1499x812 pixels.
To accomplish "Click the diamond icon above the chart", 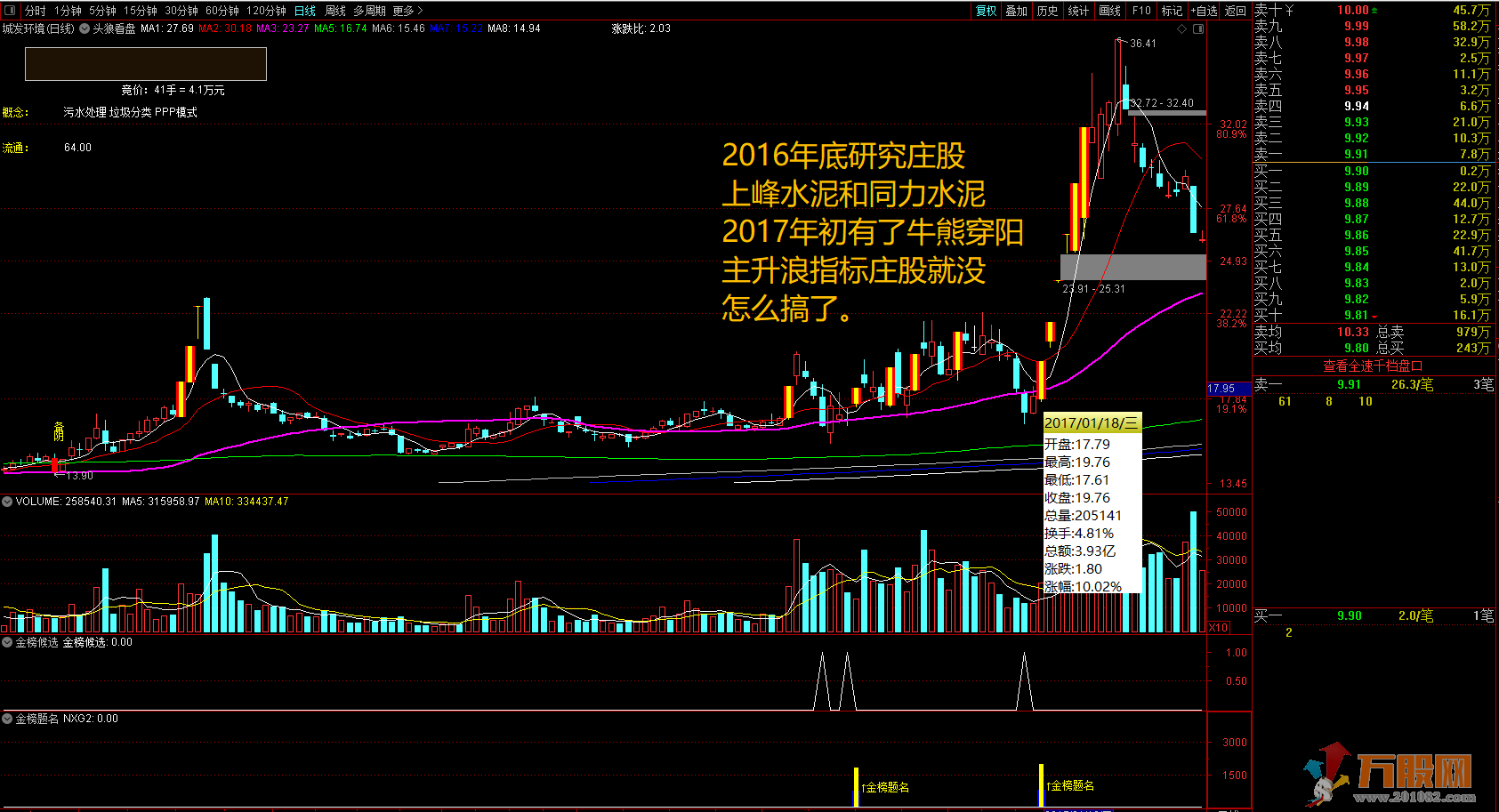I will (1182, 28).
